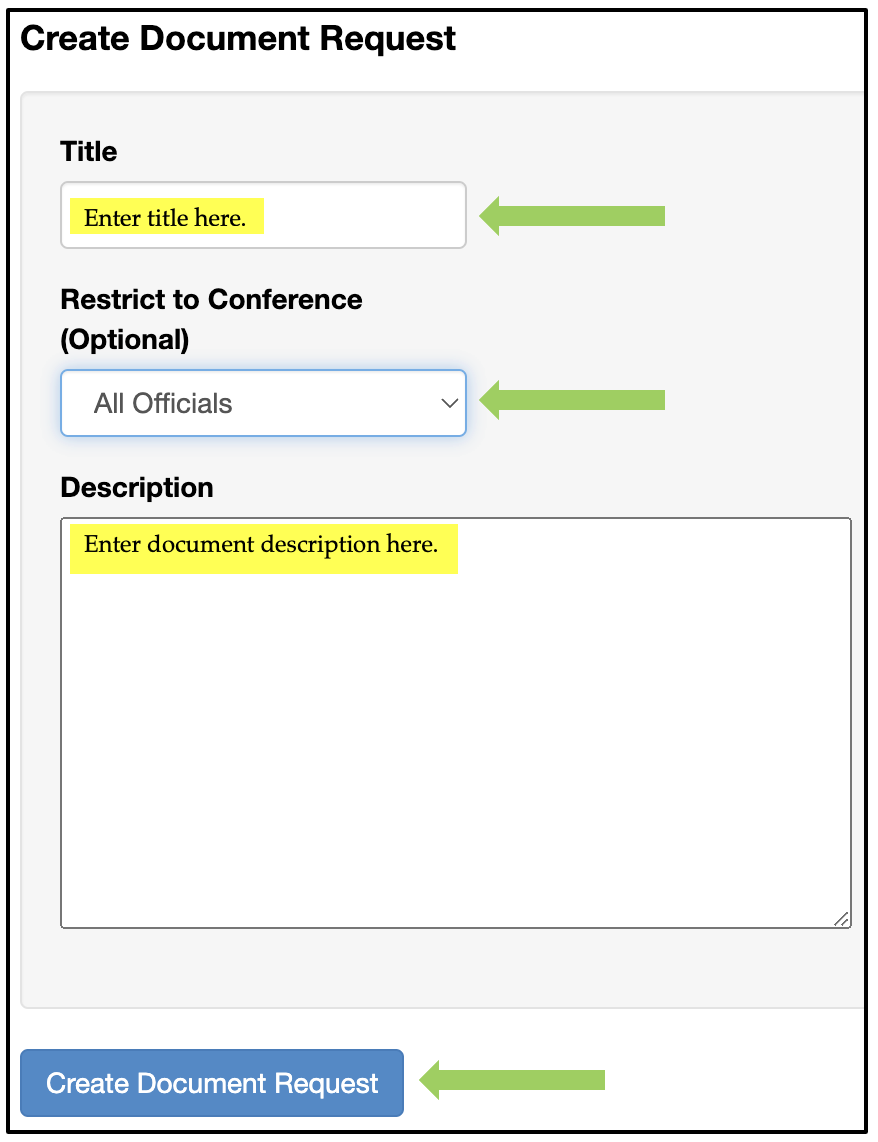Click the Restrict to Conference label

[x=211, y=299]
